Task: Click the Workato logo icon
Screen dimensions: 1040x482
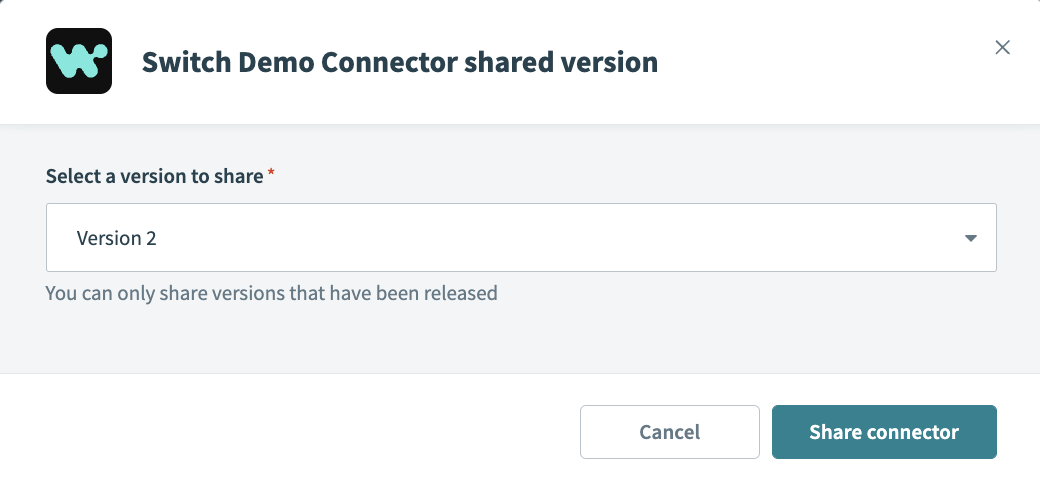Action: tap(78, 61)
